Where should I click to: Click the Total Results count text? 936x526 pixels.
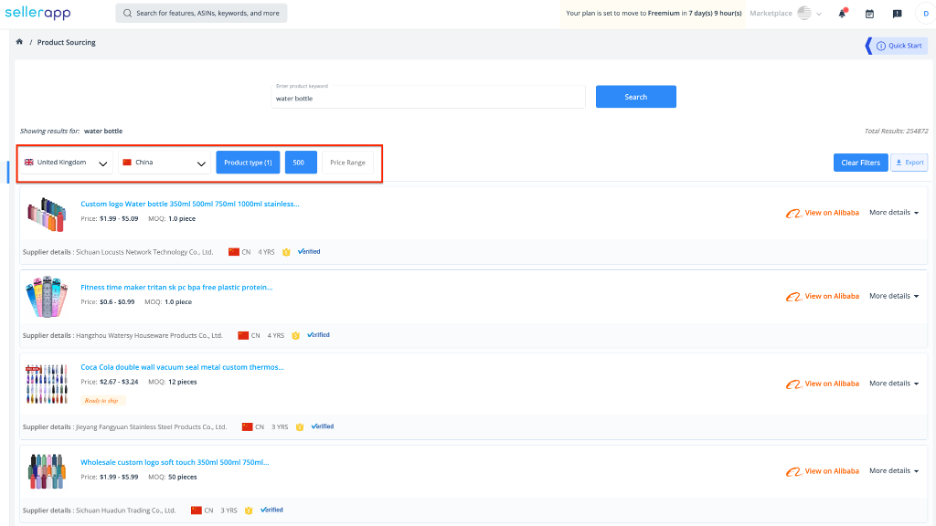click(896, 131)
